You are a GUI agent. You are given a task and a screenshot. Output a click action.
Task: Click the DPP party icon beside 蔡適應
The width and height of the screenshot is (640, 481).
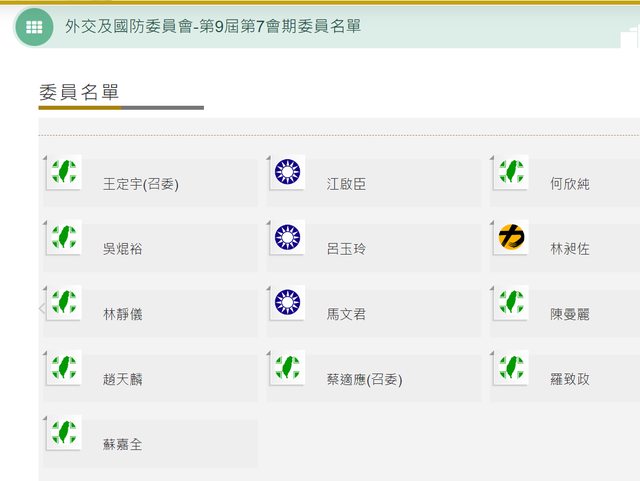tap(287, 367)
